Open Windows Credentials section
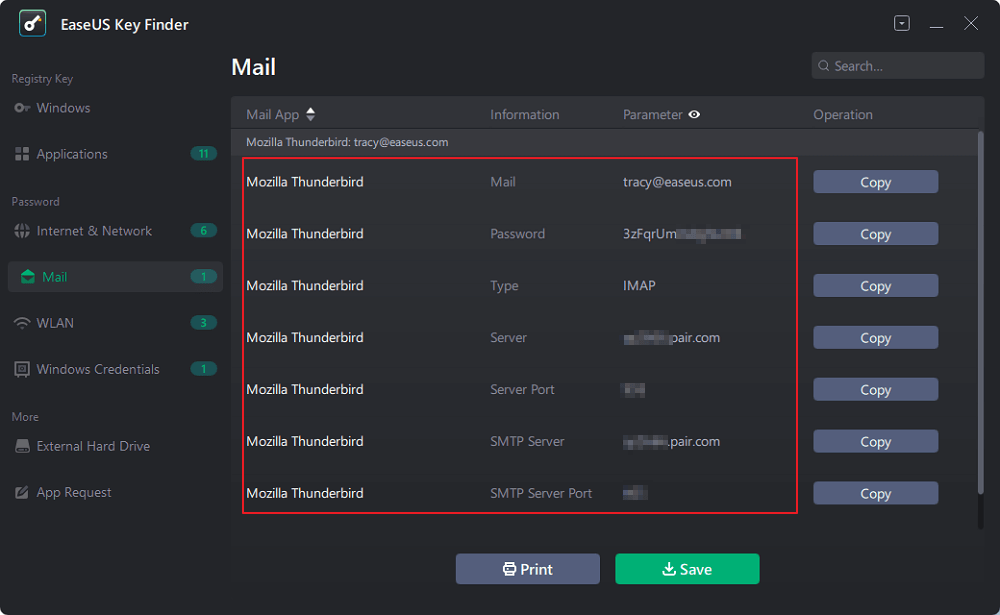This screenshot has height=615, width=1000. point(115,369)
